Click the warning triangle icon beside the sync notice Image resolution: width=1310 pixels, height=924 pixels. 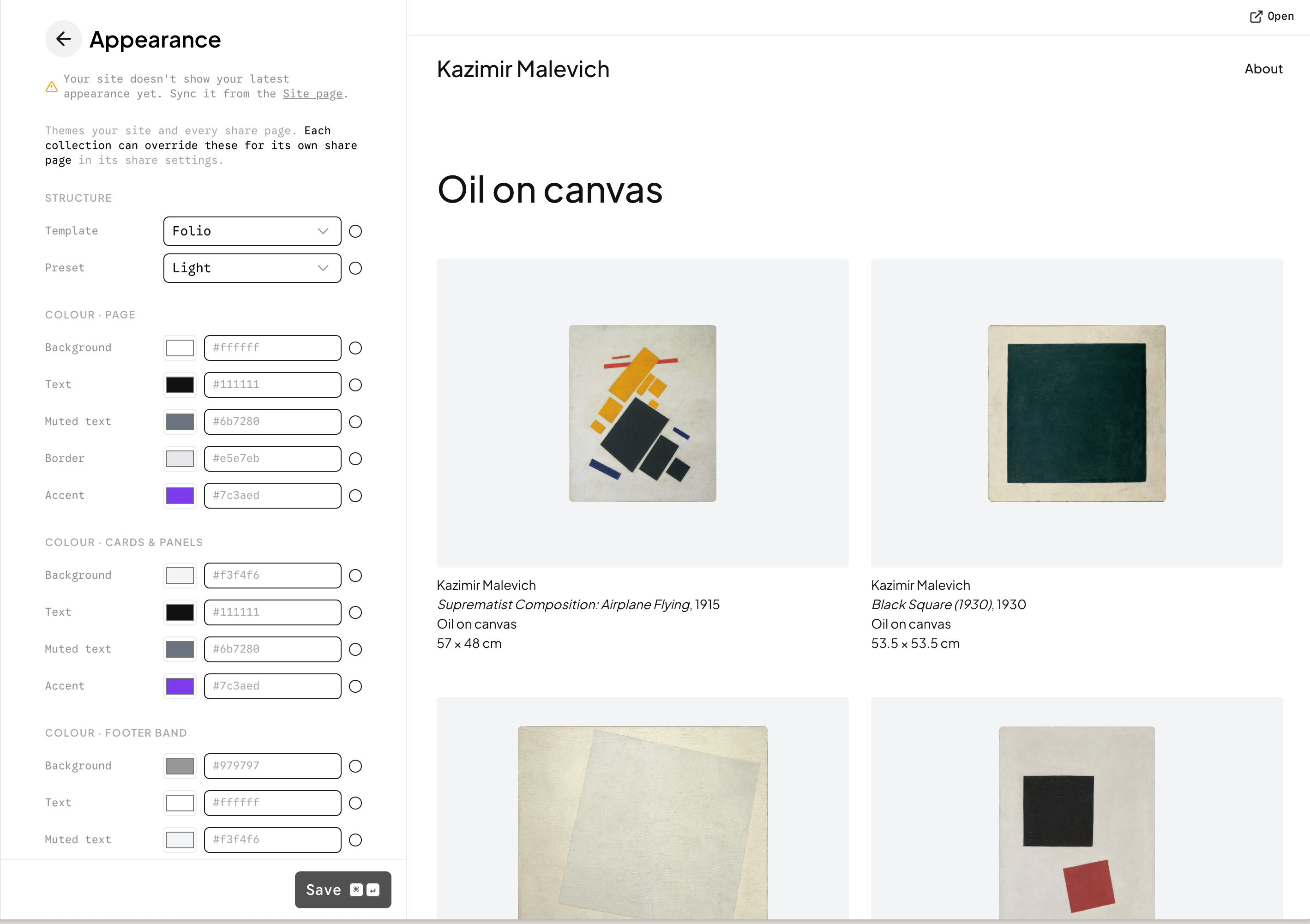(51, 87)
